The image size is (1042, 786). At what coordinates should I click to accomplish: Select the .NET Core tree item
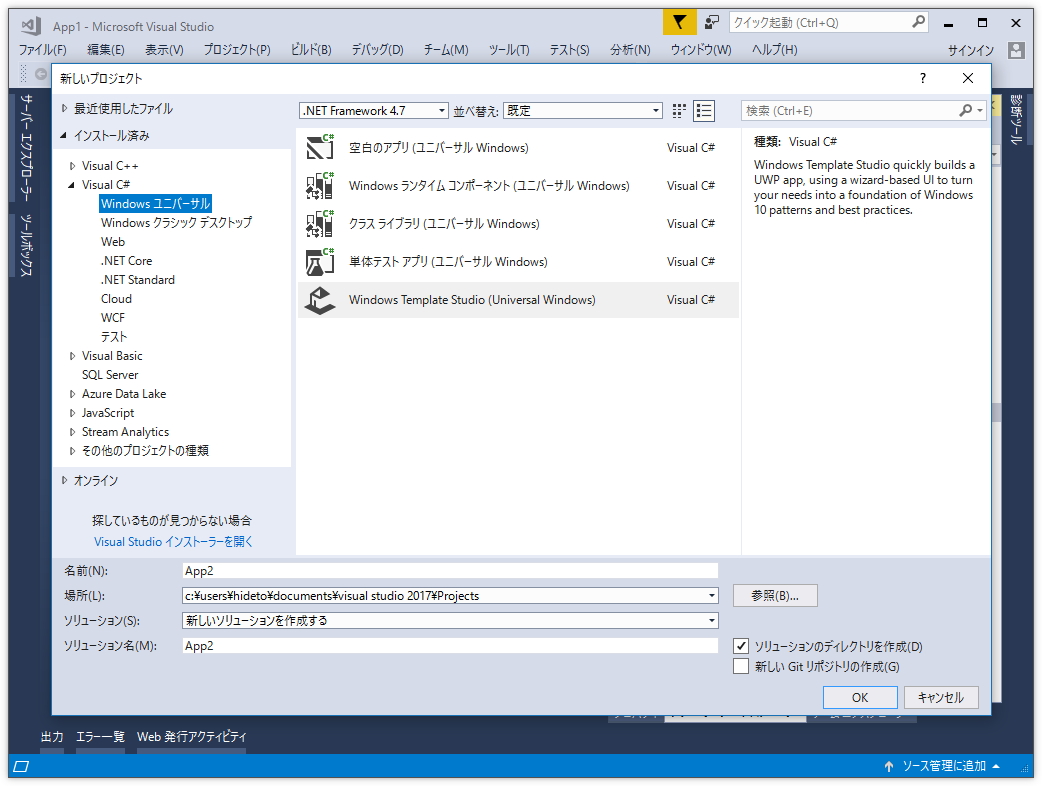(126, 261)
